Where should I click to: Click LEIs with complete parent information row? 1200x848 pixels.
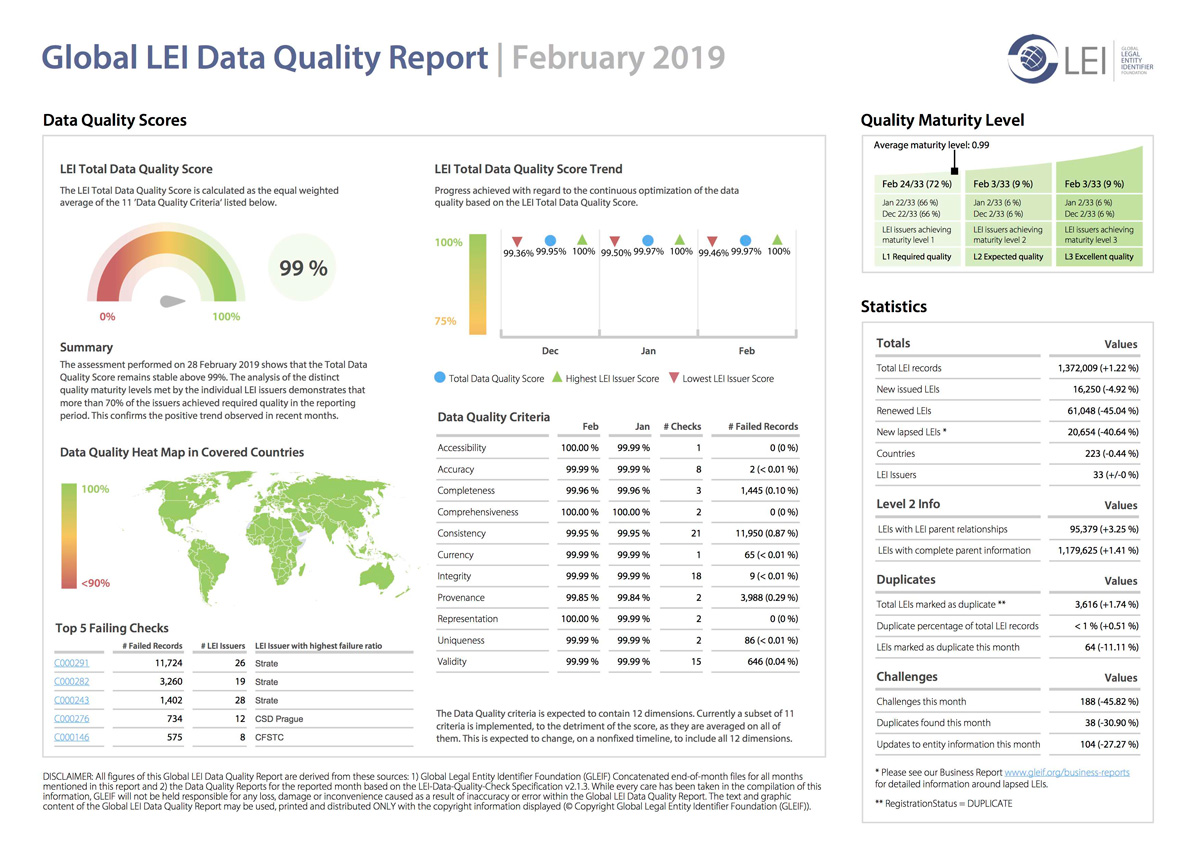point(1008,550)
